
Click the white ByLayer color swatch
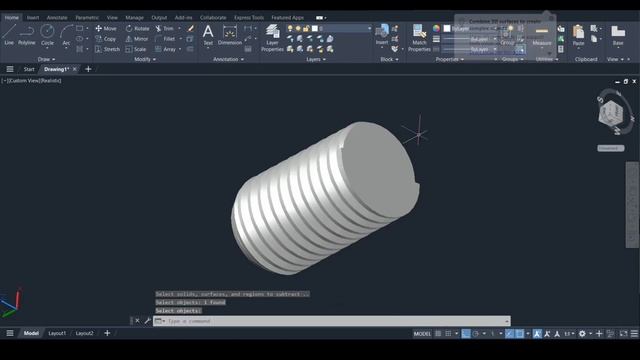[447, 28]
